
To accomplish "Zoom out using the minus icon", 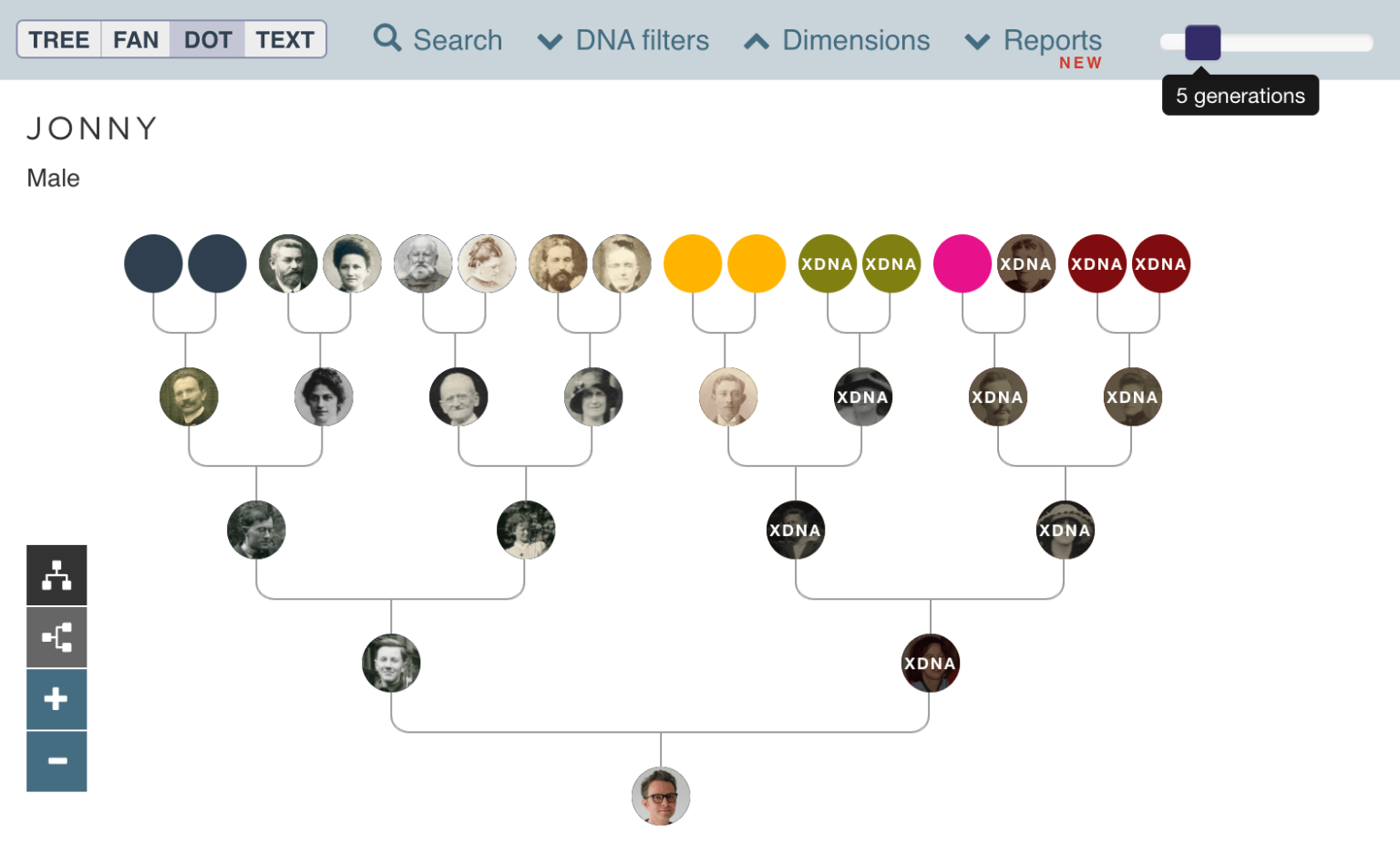I will tap(57, 761).
